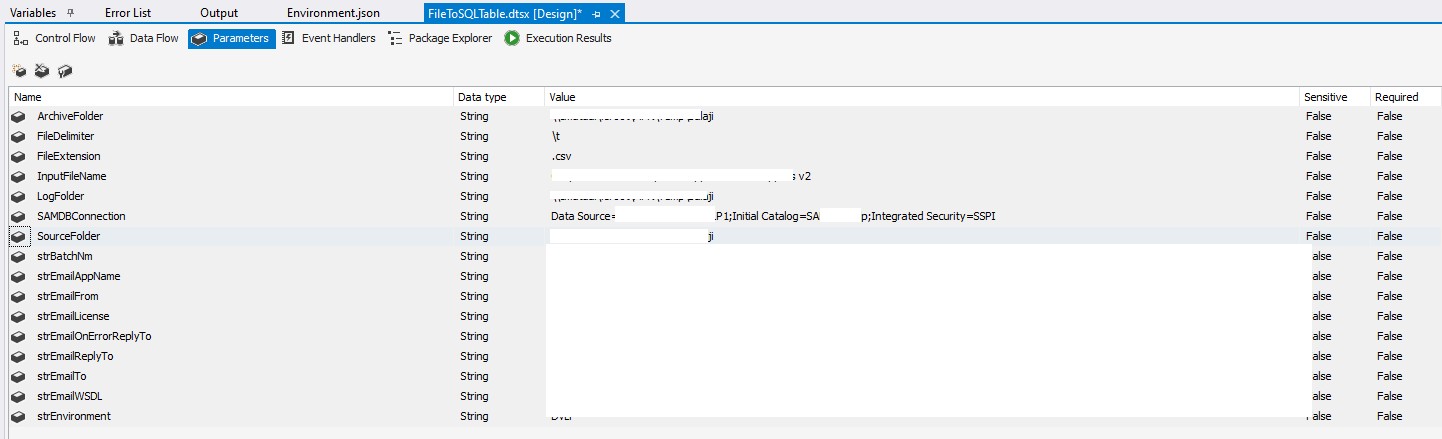Click the Add Parameter toolbar icon
This screenshot has height=439, width=1442.
pos(19,71)
